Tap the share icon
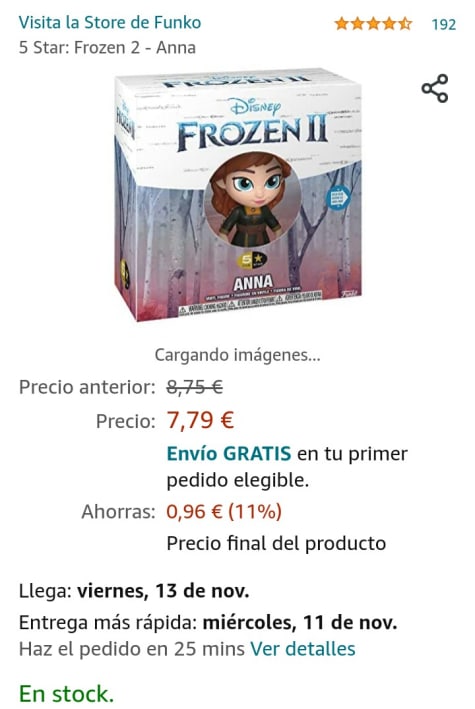475x709 pixels. 435,88
